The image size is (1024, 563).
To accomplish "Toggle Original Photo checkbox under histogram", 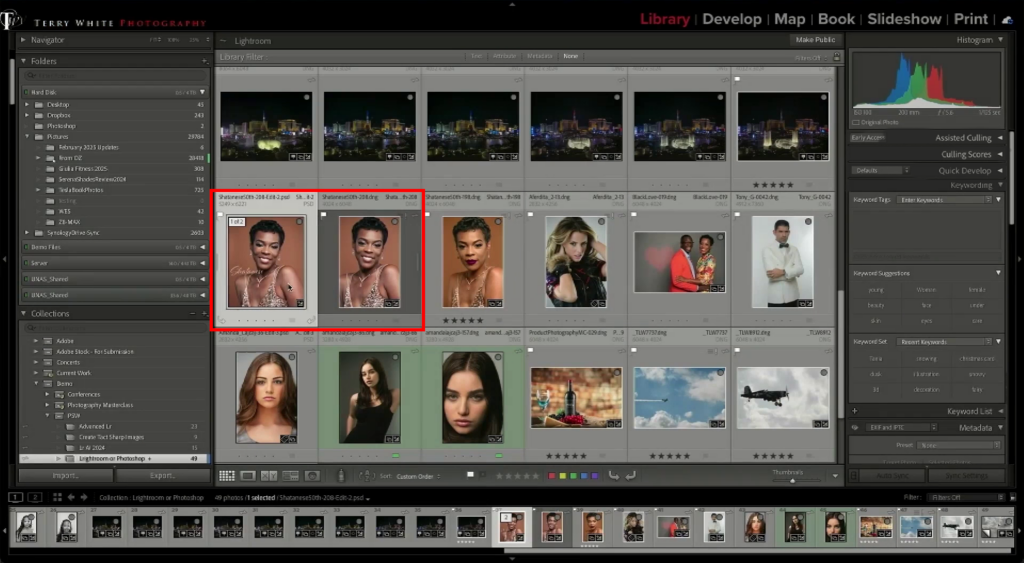I will click(857, 122).
